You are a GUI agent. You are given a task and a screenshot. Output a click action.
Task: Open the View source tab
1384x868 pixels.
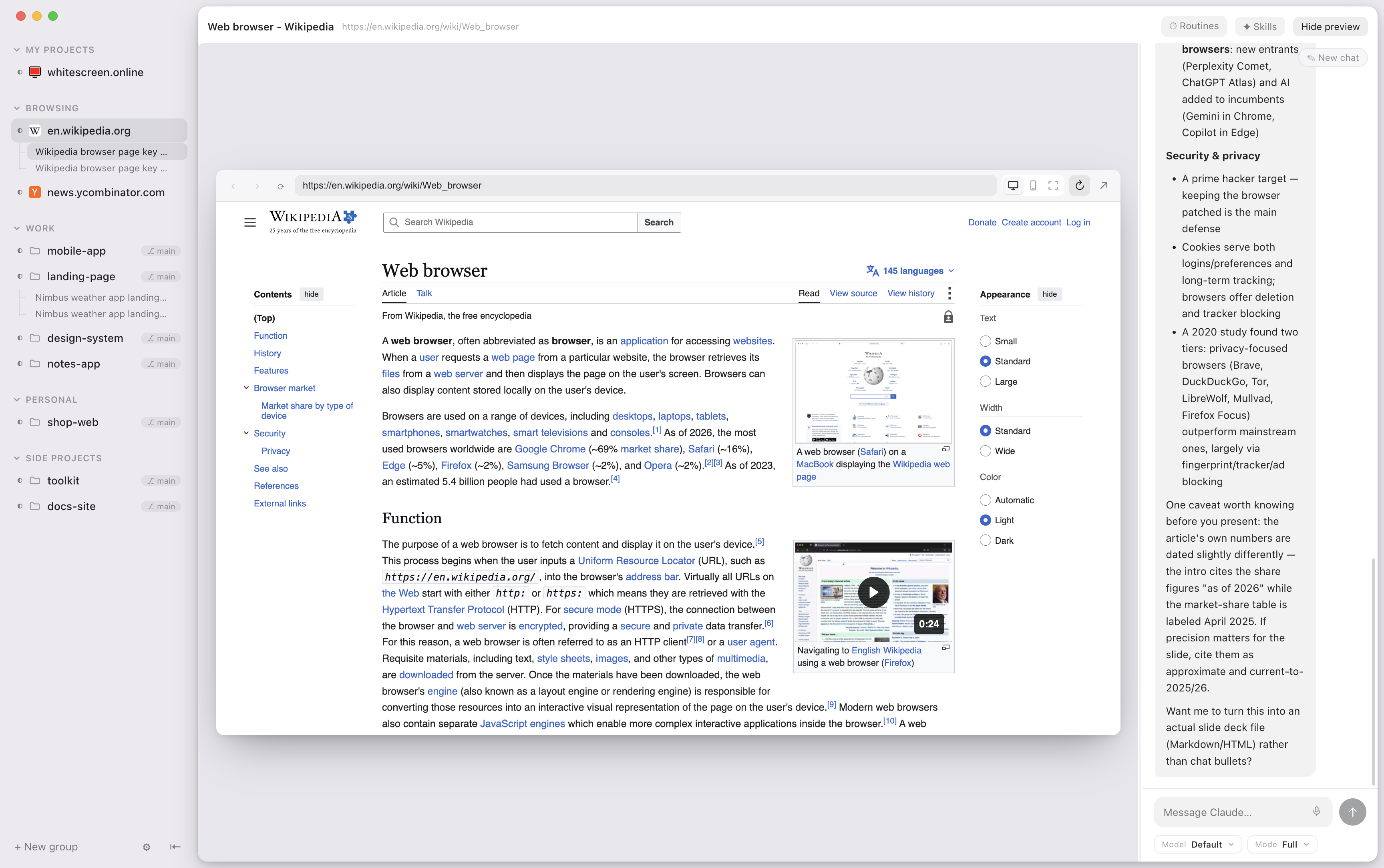(853, 293)
